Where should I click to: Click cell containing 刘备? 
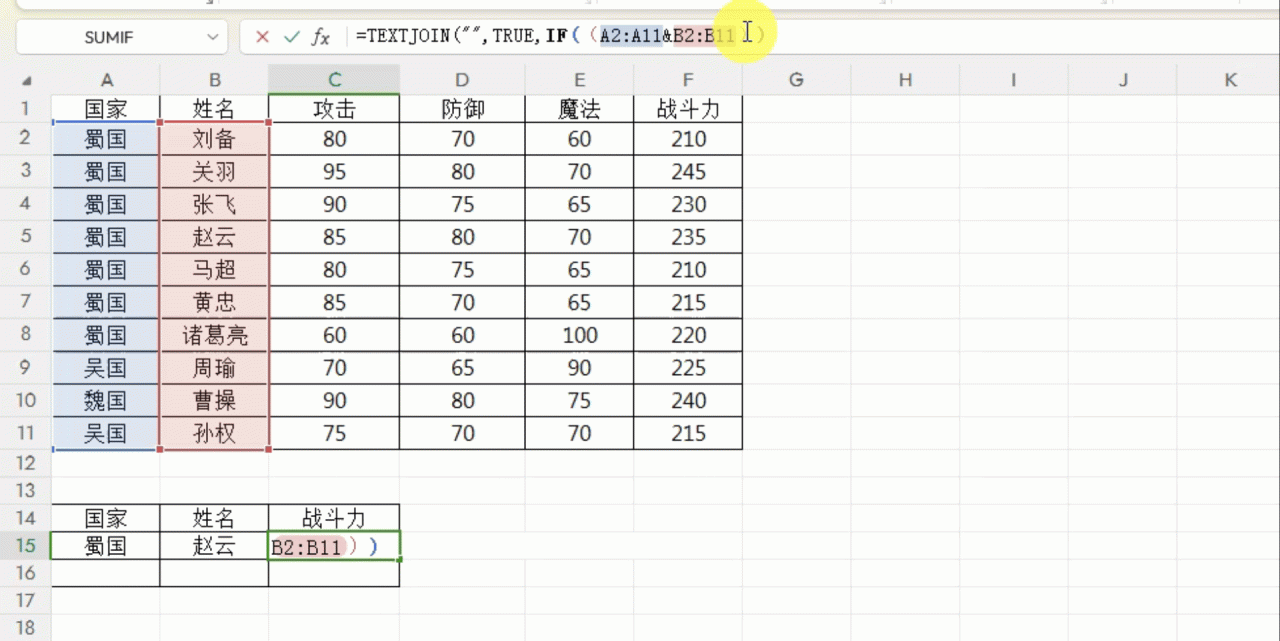coord(214,139)
